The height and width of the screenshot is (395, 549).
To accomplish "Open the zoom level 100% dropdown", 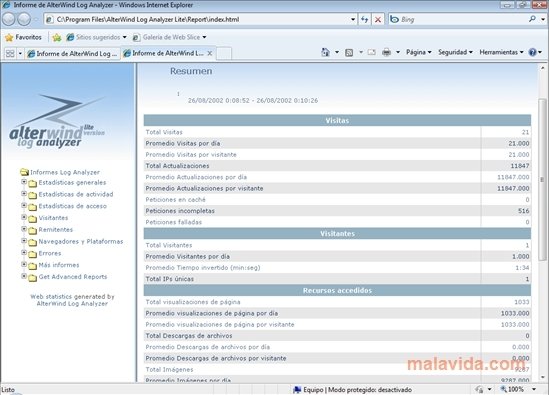I will (534, 389).
